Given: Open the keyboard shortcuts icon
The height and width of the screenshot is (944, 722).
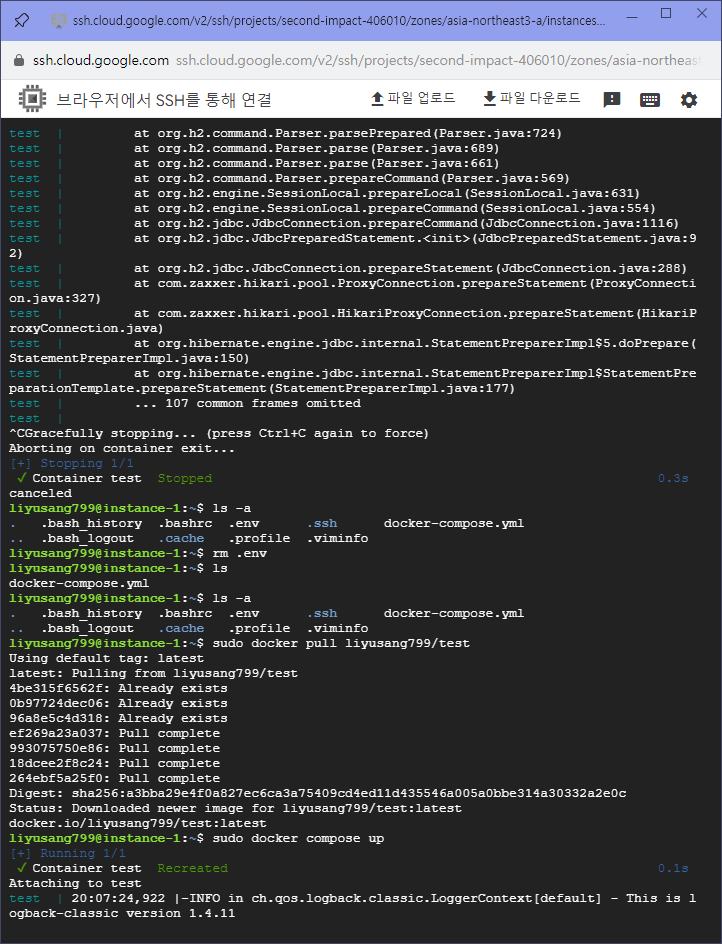Looking at the screenshot, I should [650, 100].
